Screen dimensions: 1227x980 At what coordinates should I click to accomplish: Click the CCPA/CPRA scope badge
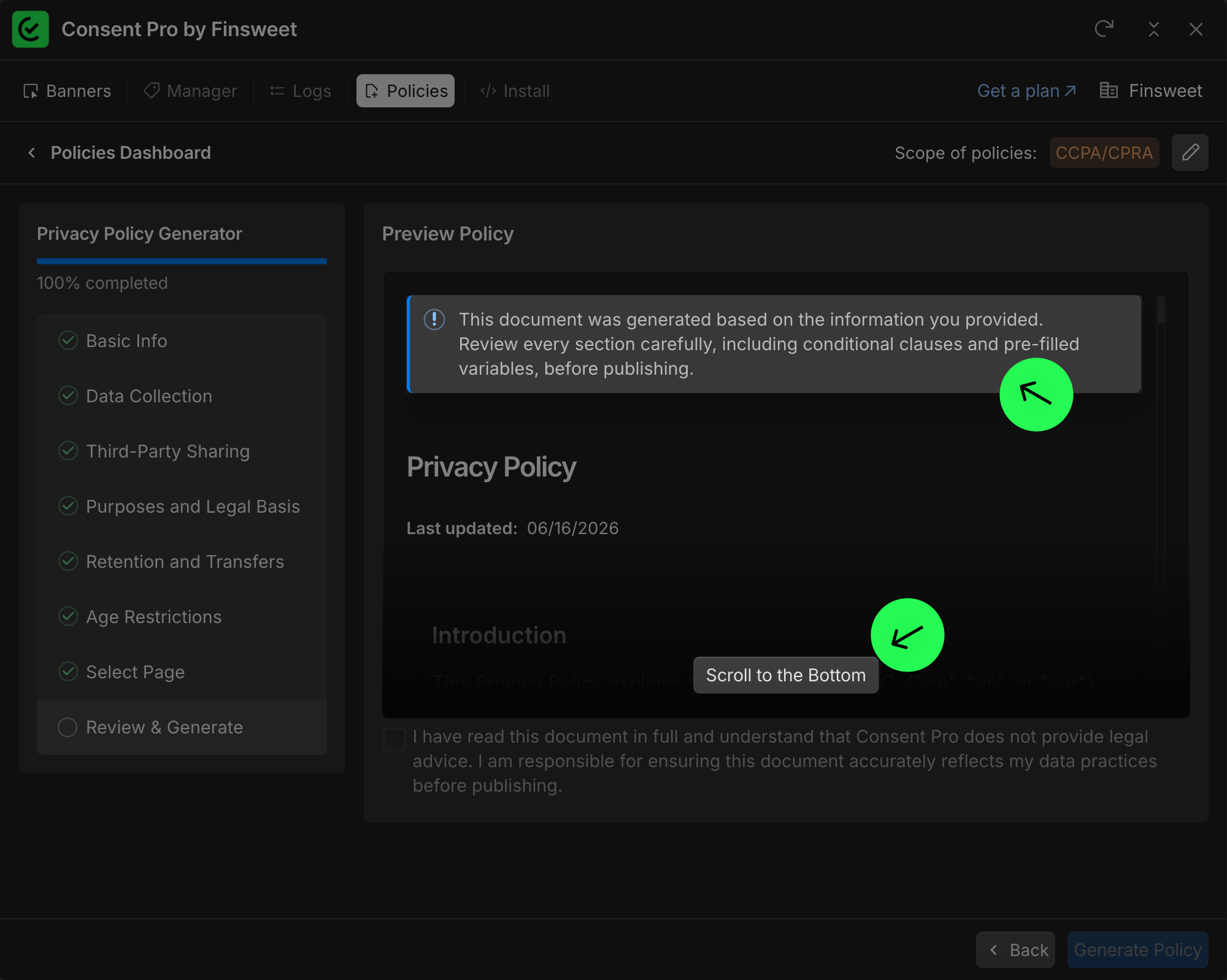(x=1104, y=153)
